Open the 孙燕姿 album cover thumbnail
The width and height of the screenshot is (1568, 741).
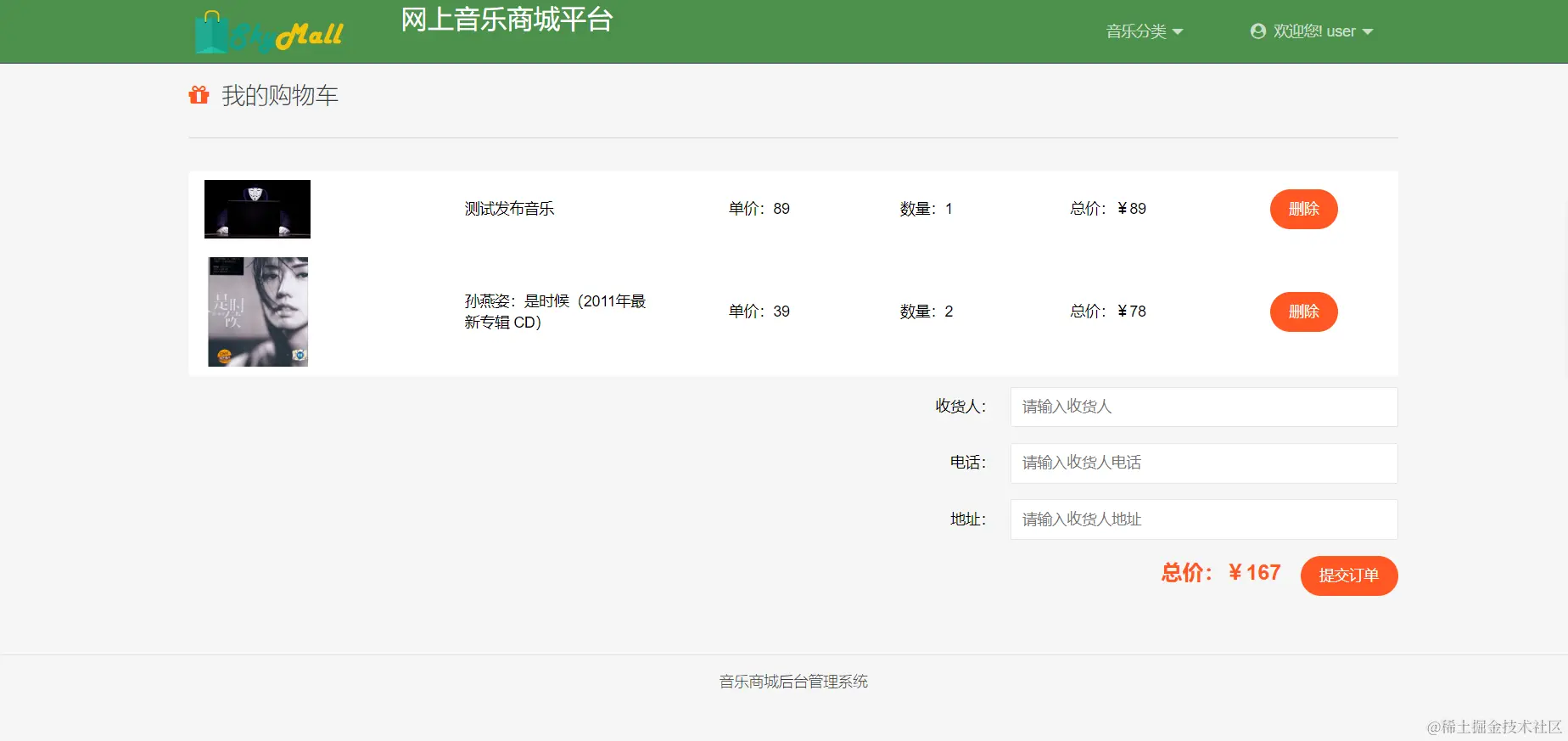(x=258, y=312)
